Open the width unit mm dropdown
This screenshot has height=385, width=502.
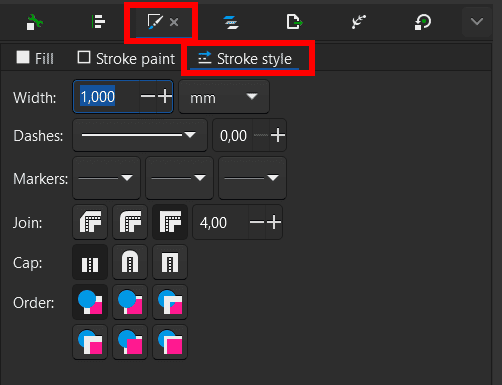pos(224,97)
